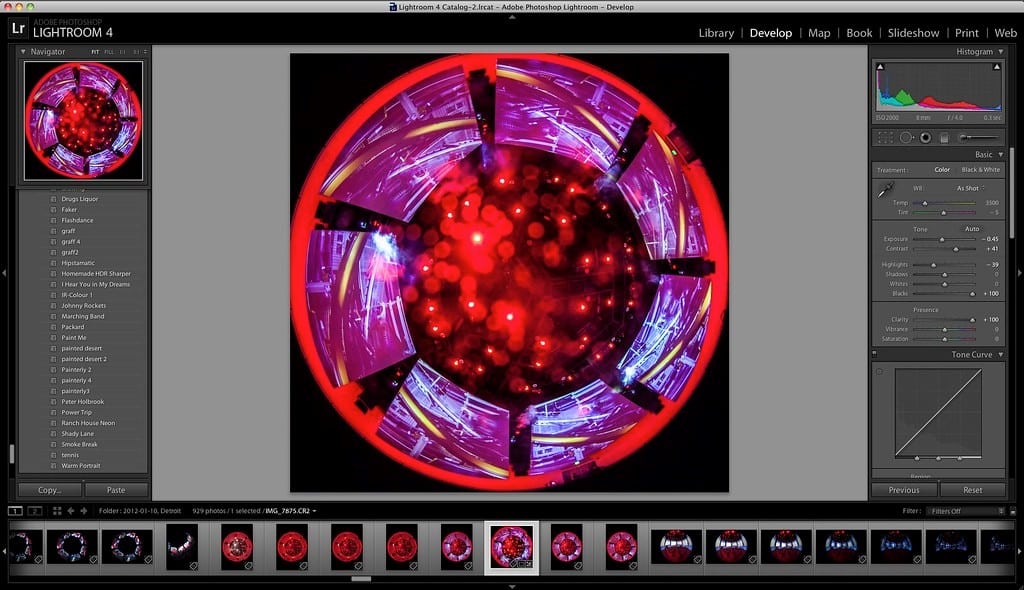Collapse the Tone Curve panel

(1000, 355)
